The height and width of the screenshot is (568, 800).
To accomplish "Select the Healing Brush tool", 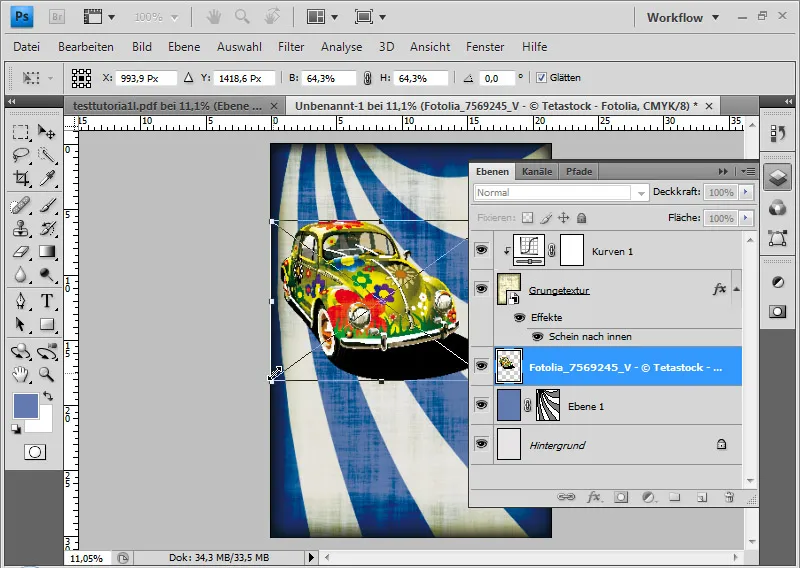I will pos(20,206).
